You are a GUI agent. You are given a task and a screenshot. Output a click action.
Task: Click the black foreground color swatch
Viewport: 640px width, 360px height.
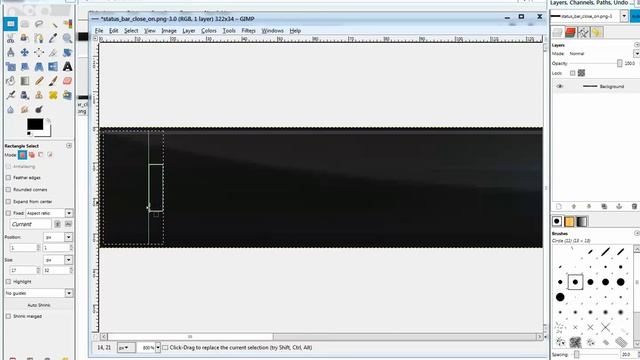pos(35,124)
